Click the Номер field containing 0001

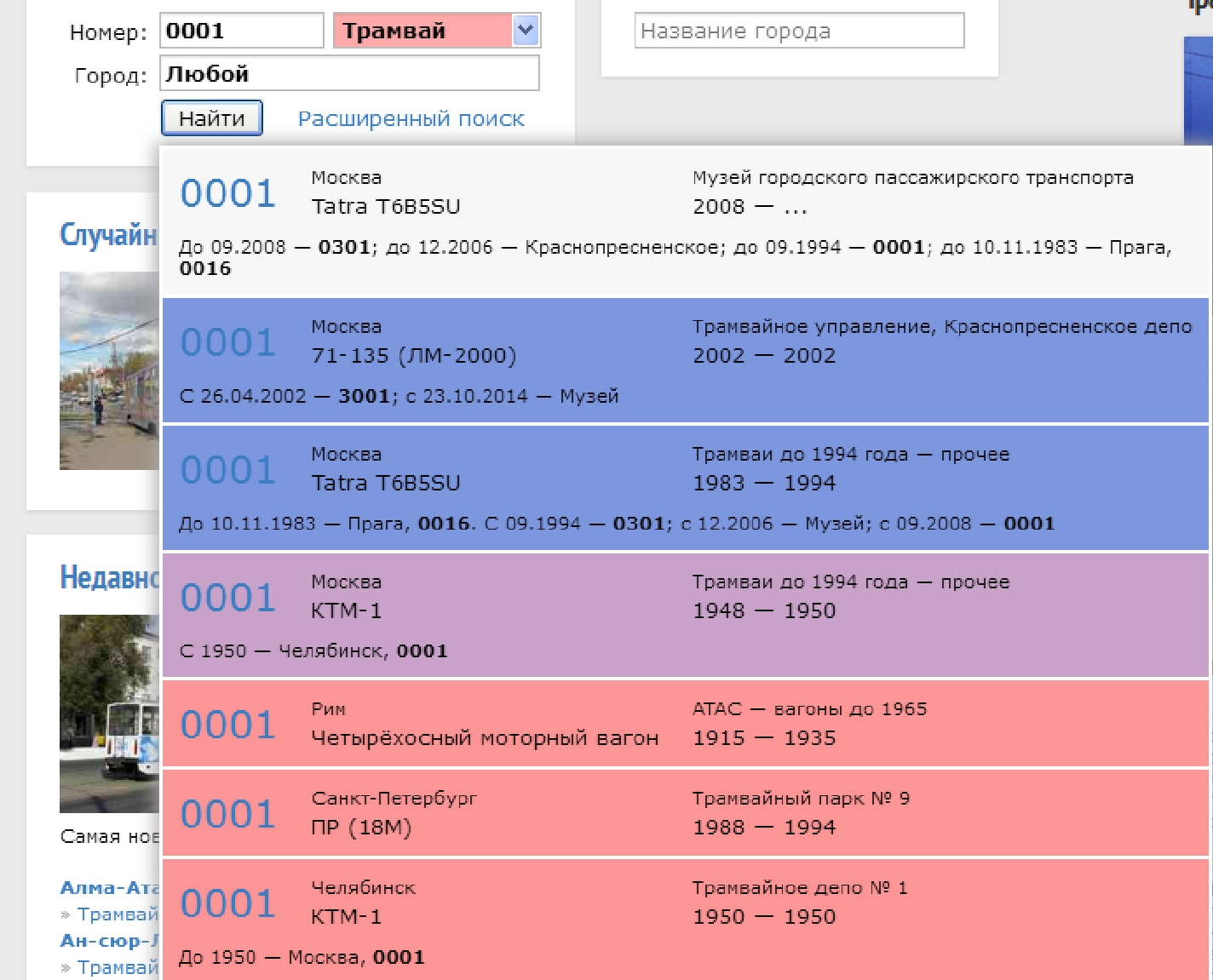[x=242, y=32]
